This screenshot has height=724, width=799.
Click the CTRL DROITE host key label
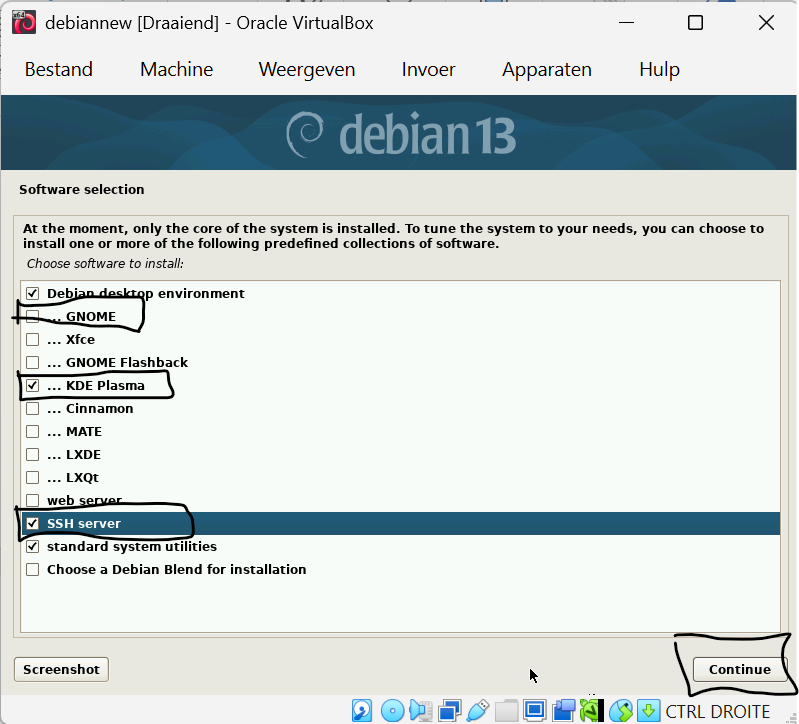(717, 711)
